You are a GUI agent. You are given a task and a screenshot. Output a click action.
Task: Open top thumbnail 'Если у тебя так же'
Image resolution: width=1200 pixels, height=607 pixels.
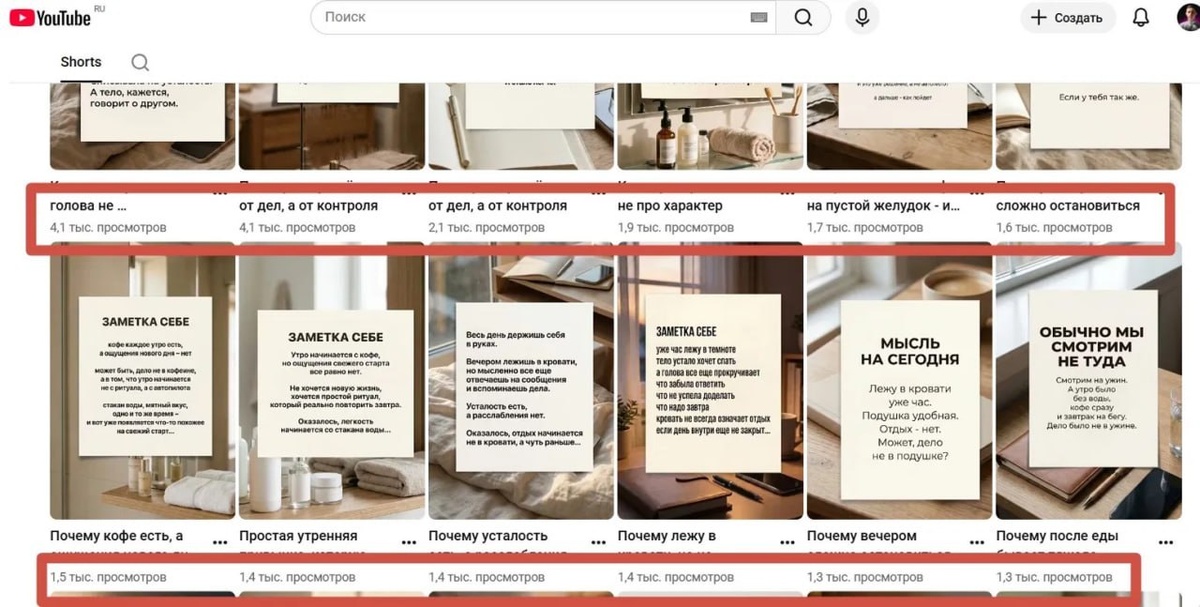click(x=1089, y=126)
